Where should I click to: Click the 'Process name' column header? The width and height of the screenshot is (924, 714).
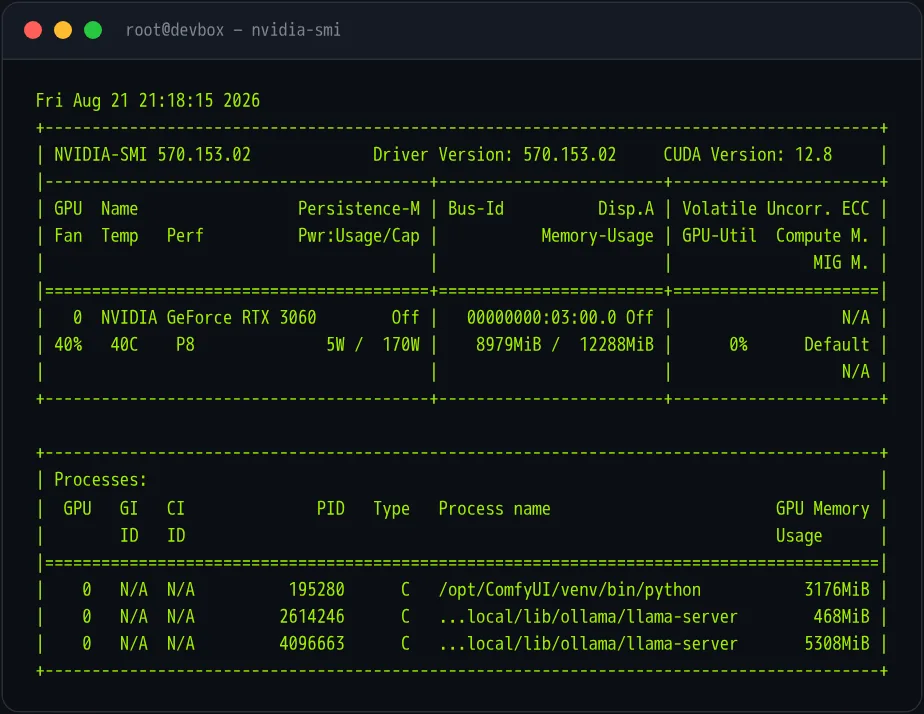tap(494, 508)
